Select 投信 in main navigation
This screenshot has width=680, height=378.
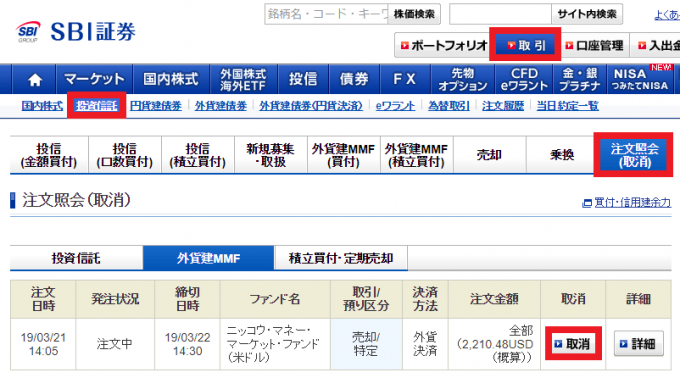point(303,79)
